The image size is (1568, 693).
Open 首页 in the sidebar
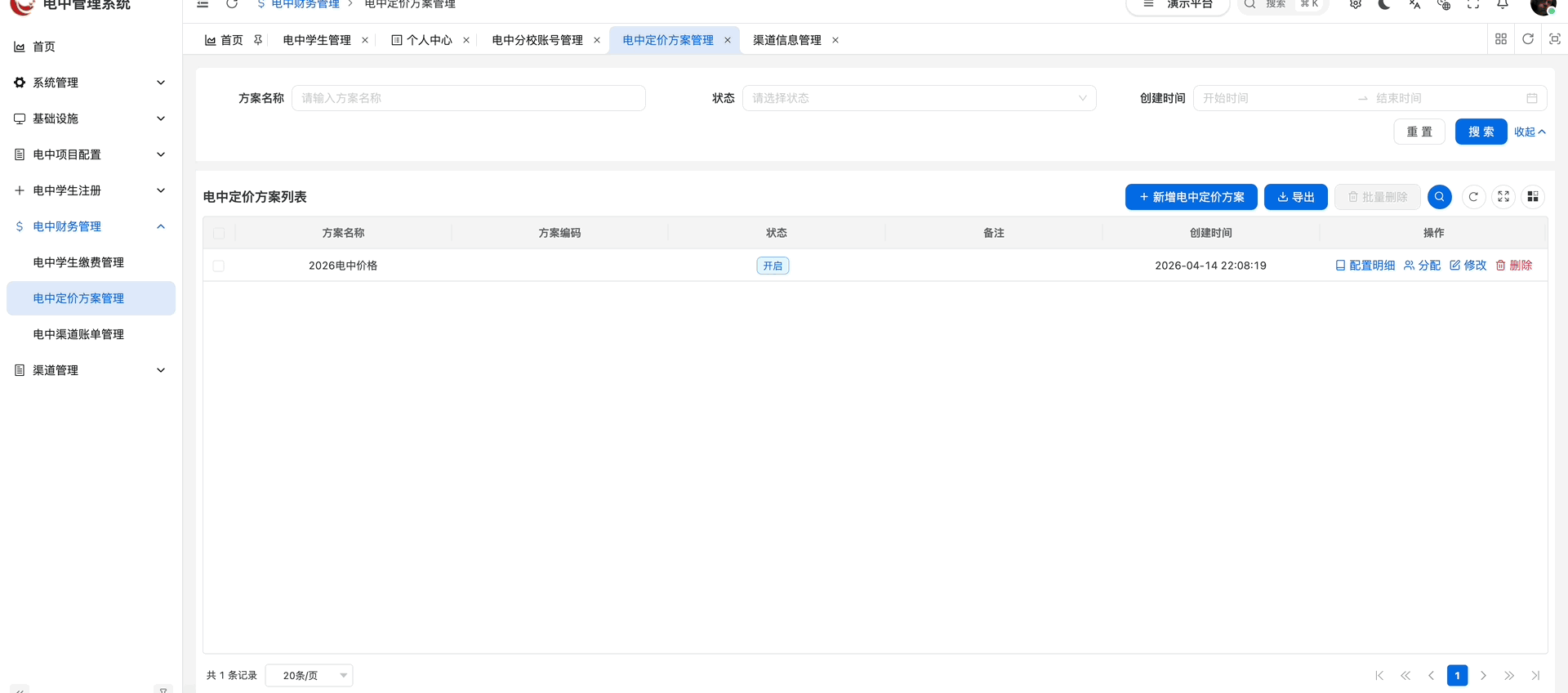[x=91, y=47]
